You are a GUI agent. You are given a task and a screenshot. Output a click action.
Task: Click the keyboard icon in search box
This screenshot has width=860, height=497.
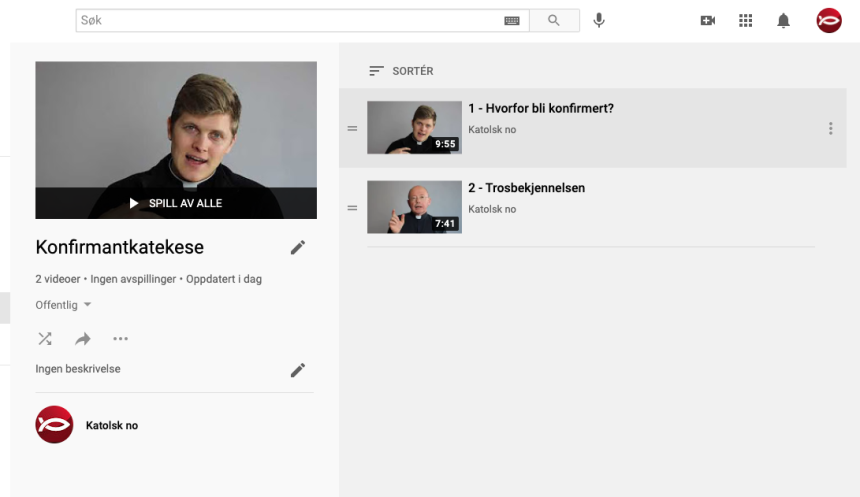(x=512, y=21)
